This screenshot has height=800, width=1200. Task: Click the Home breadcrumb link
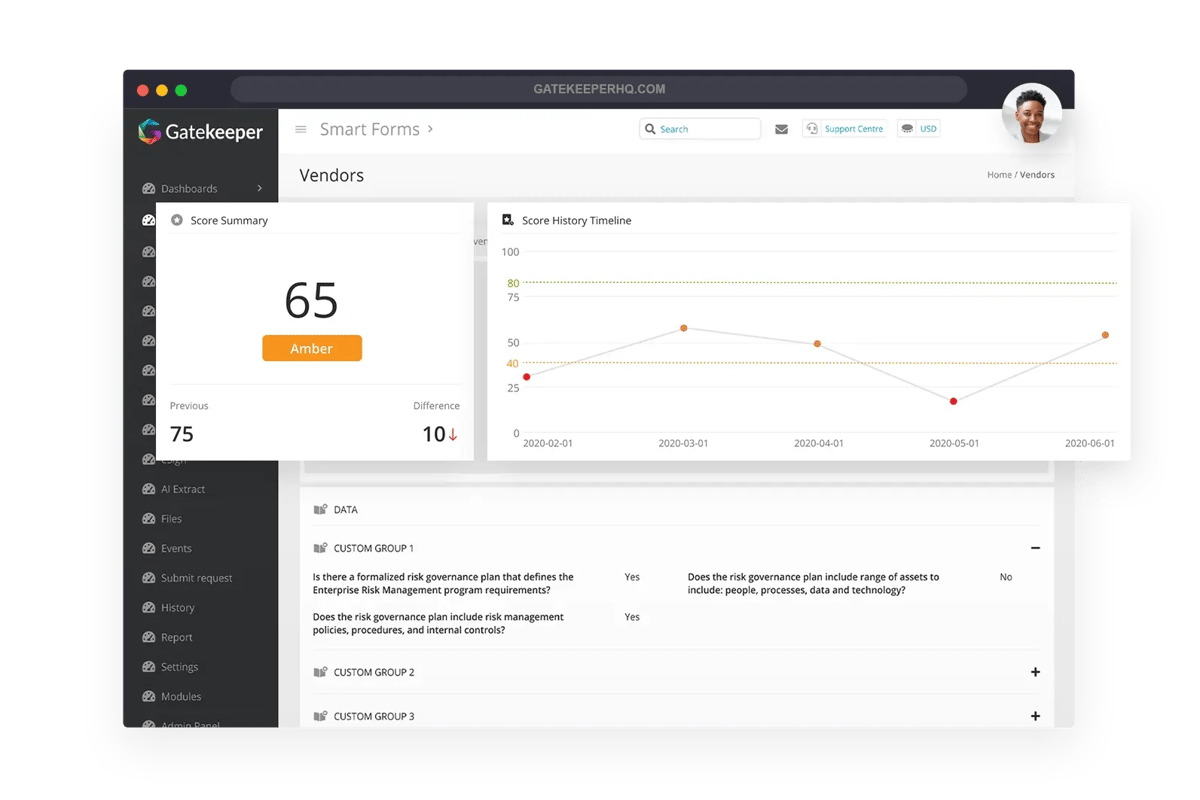pyautogui.click(x=999, y=174)
